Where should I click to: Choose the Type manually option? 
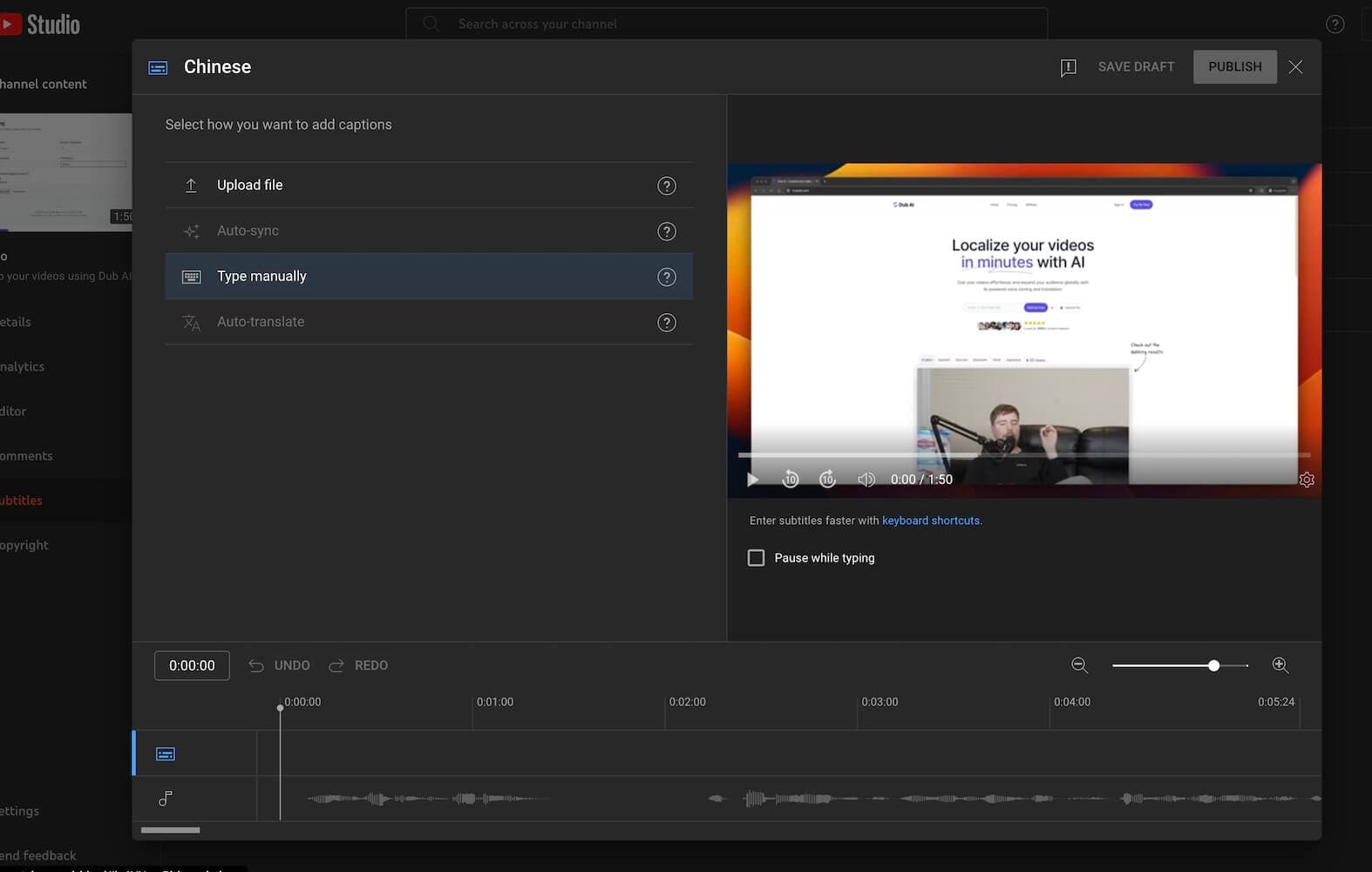[429, 276]
